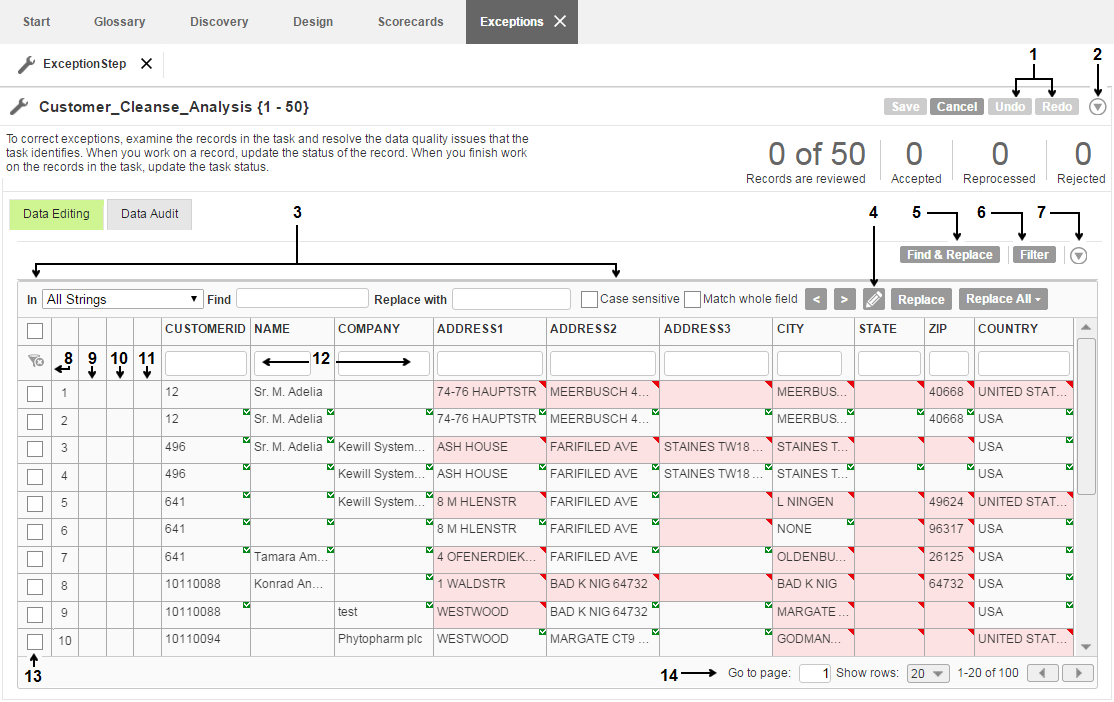Go to previous page of records

(x=1043, y=673)
